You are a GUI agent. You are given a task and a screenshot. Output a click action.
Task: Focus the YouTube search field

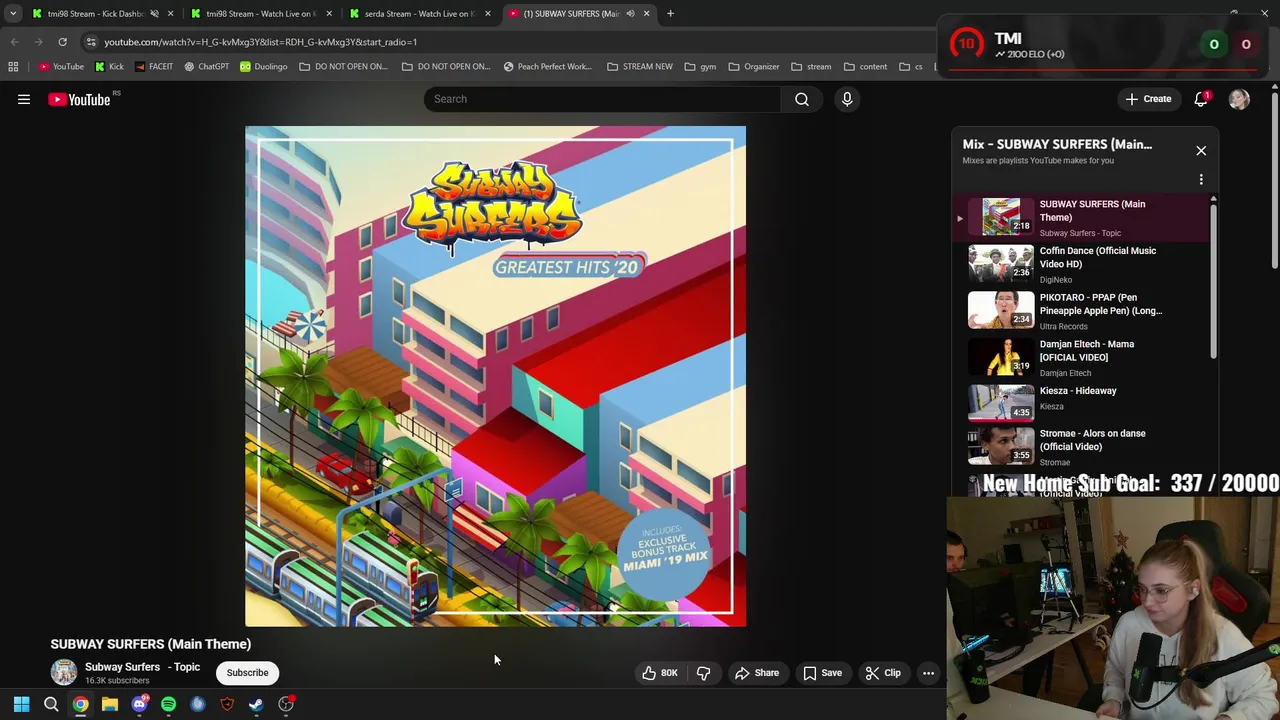click(x=603, y=99)
